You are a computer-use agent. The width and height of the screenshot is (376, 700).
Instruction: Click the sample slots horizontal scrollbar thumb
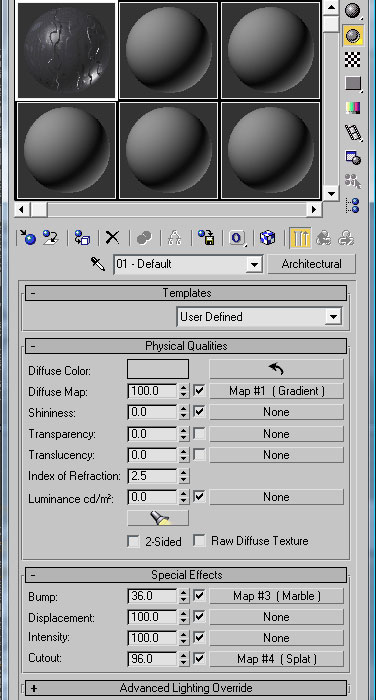click(39, 209)
